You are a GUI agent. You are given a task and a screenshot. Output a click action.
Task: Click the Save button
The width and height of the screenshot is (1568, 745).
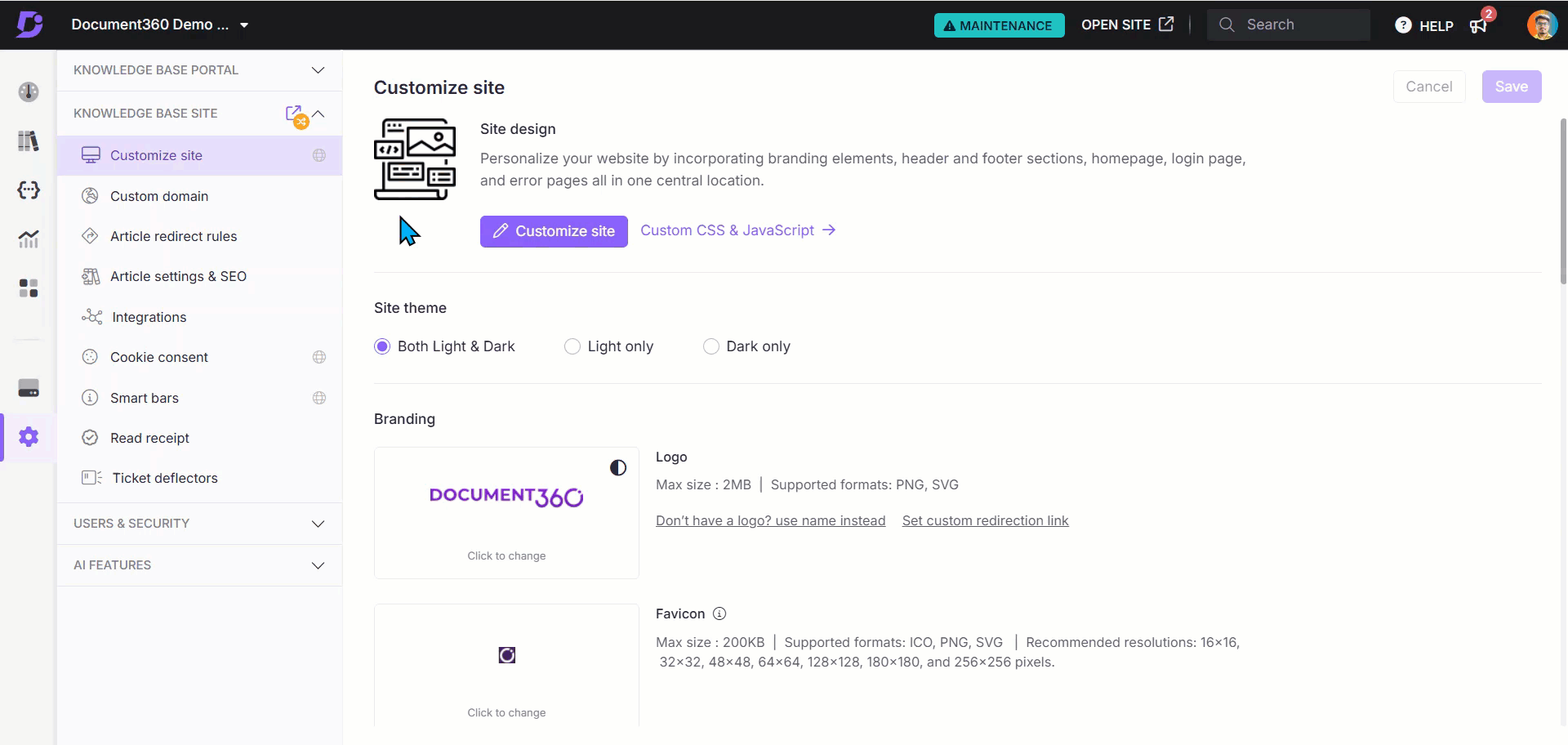1512,87
